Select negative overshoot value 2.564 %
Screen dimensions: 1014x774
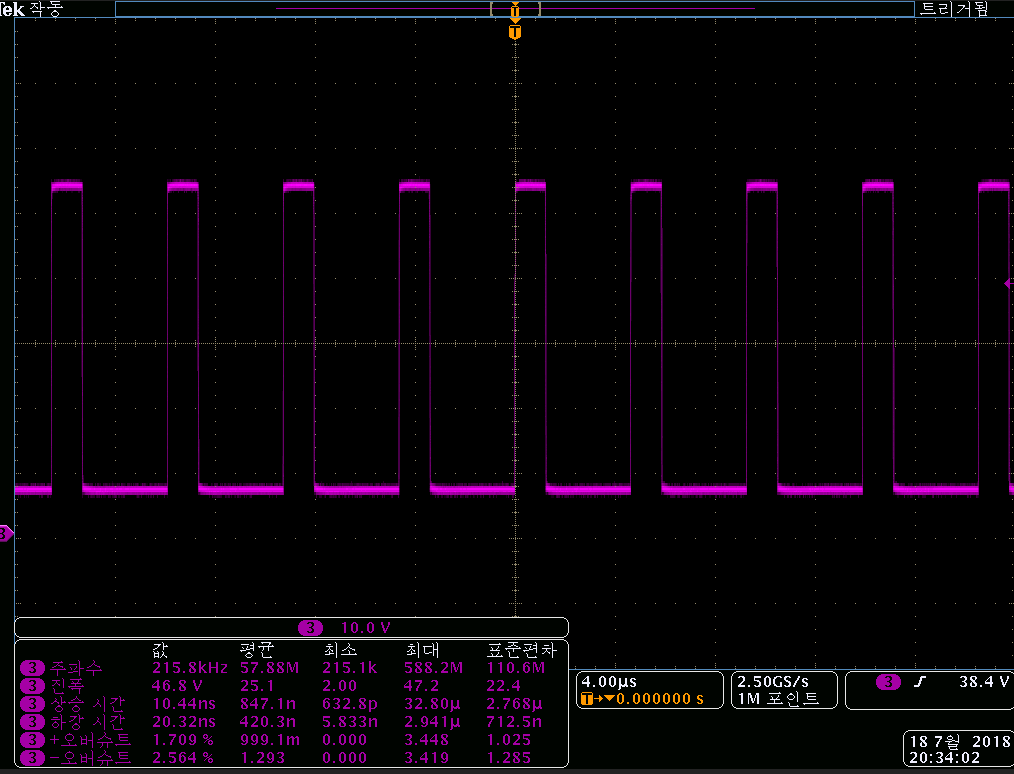pos(182,758)
